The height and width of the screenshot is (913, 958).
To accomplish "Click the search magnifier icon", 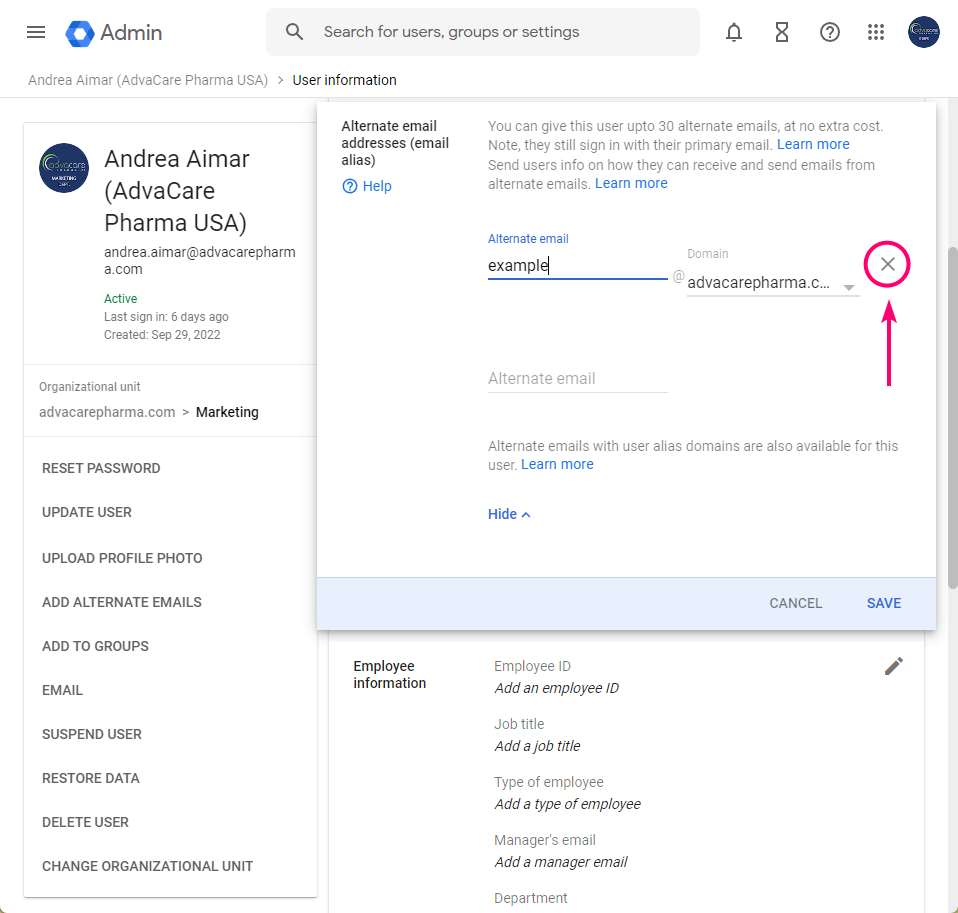I will click(x=294, y=32).
